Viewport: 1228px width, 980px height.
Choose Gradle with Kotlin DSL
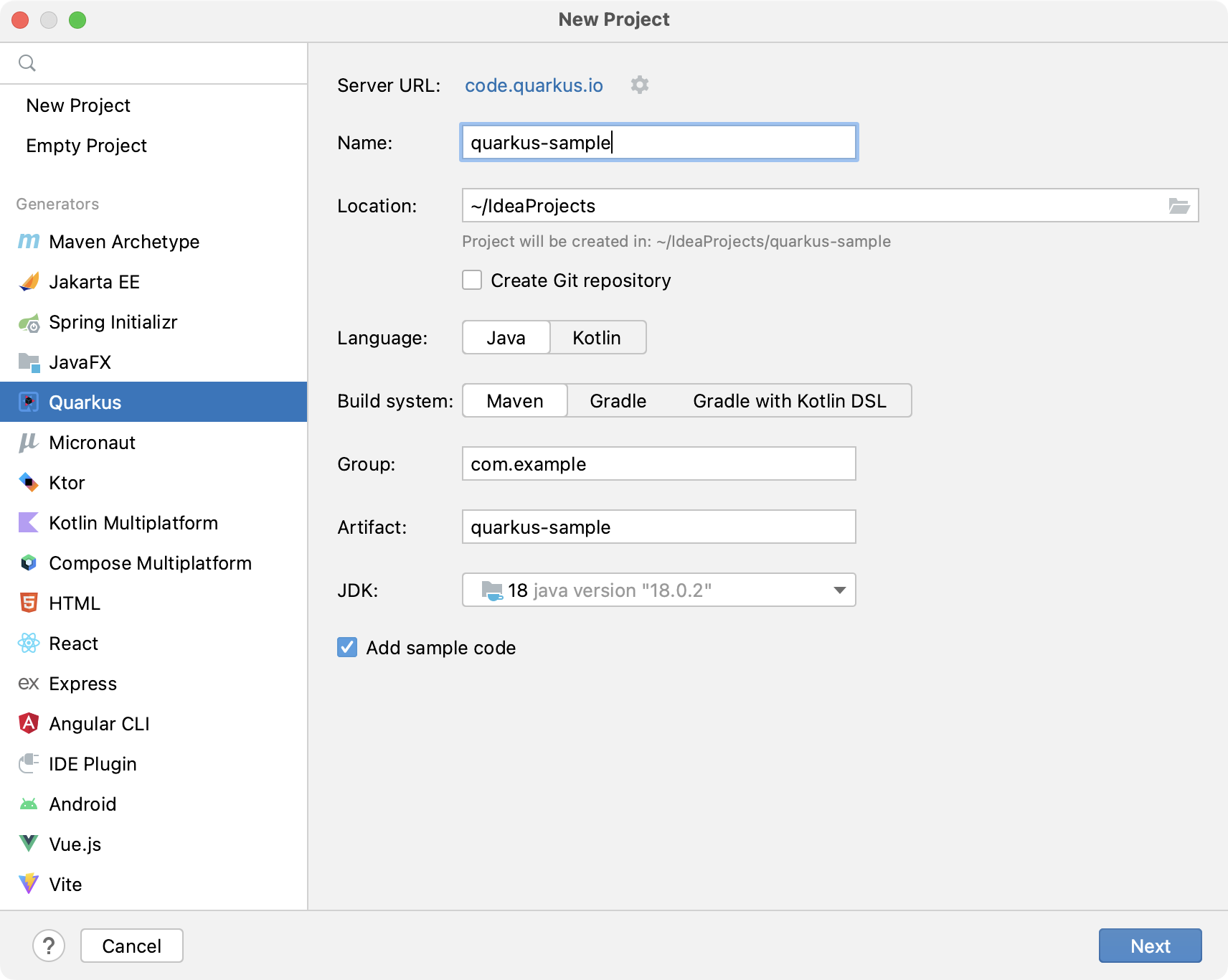pos(790,400)
